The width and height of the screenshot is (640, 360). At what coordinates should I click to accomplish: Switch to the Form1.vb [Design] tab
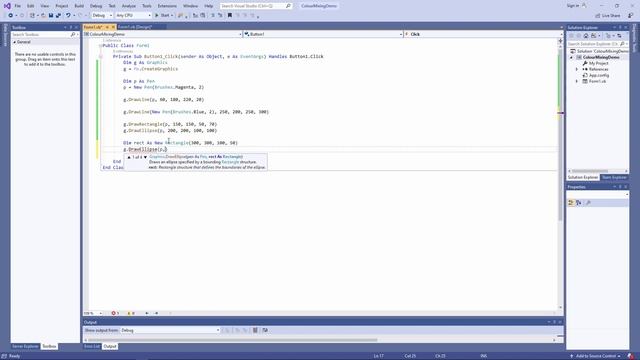[135, 27]
